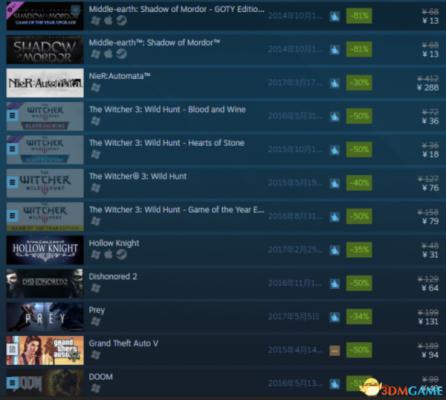Click the ¥ 131 price of Prey

click(x=428, y=321)
